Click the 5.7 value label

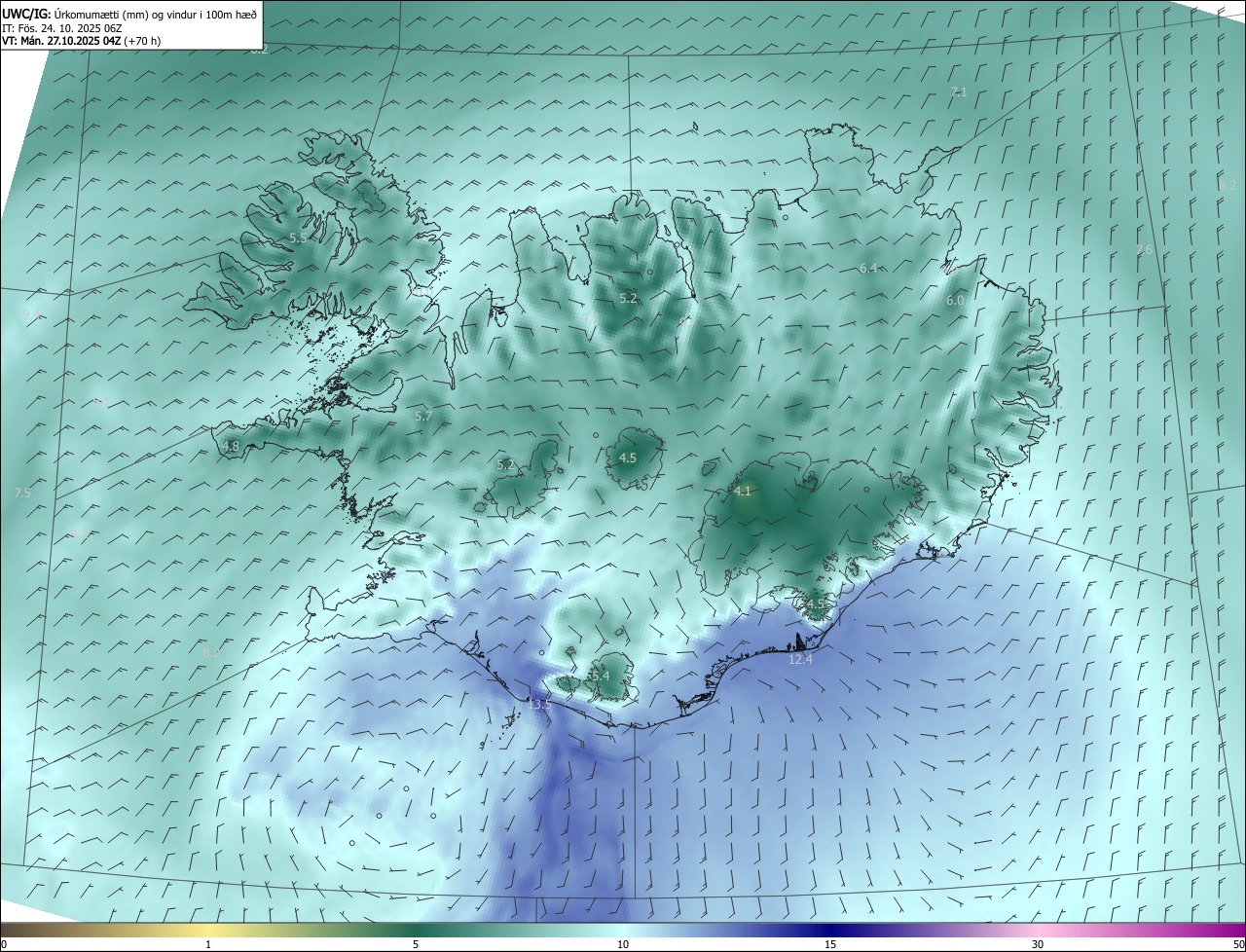[423, 416]
